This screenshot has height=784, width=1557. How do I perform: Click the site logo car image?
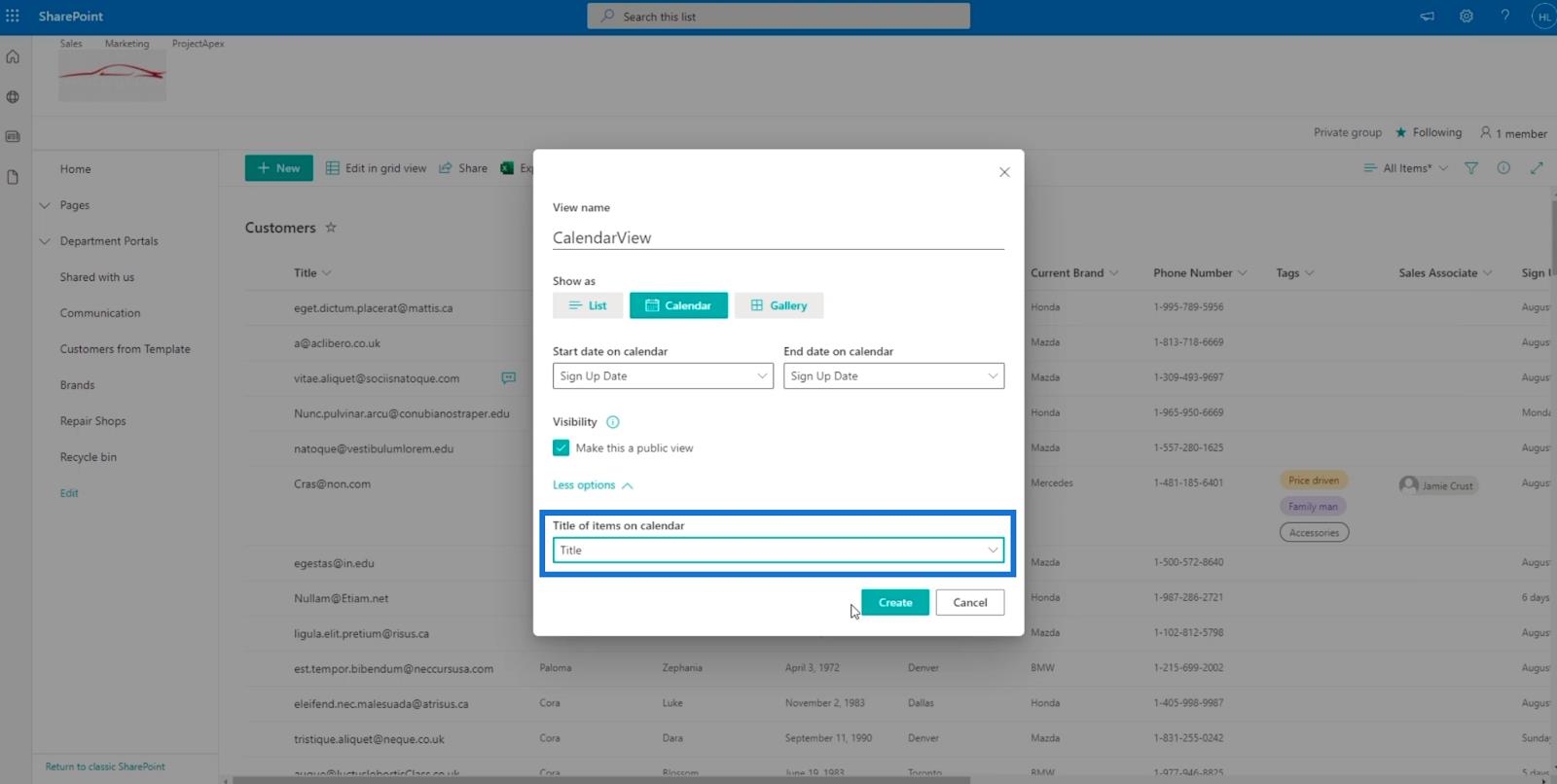tap(112, 77)
